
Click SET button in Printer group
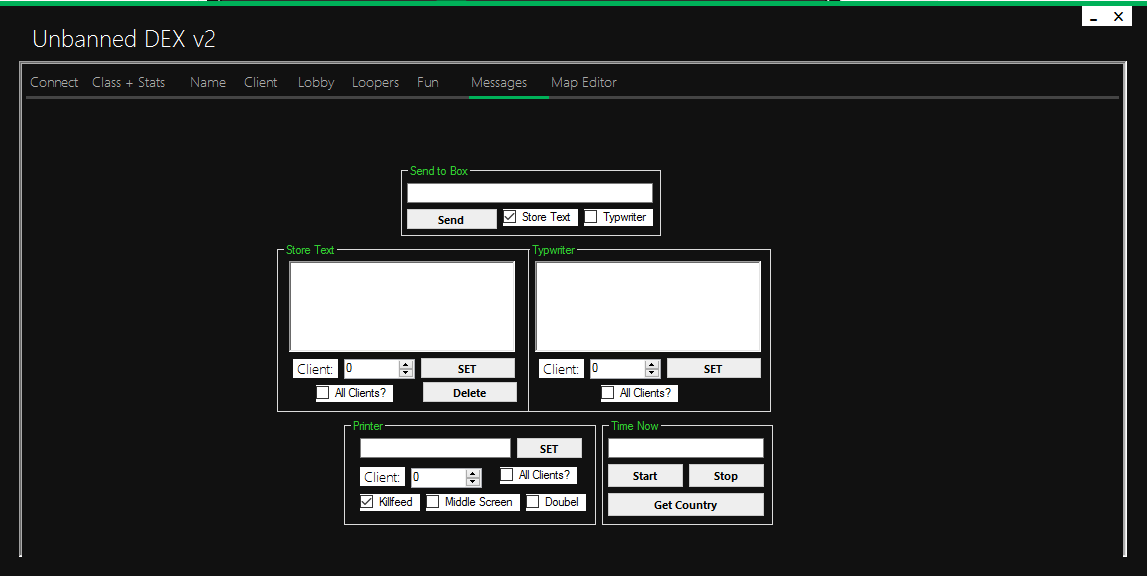coord(549,448)
